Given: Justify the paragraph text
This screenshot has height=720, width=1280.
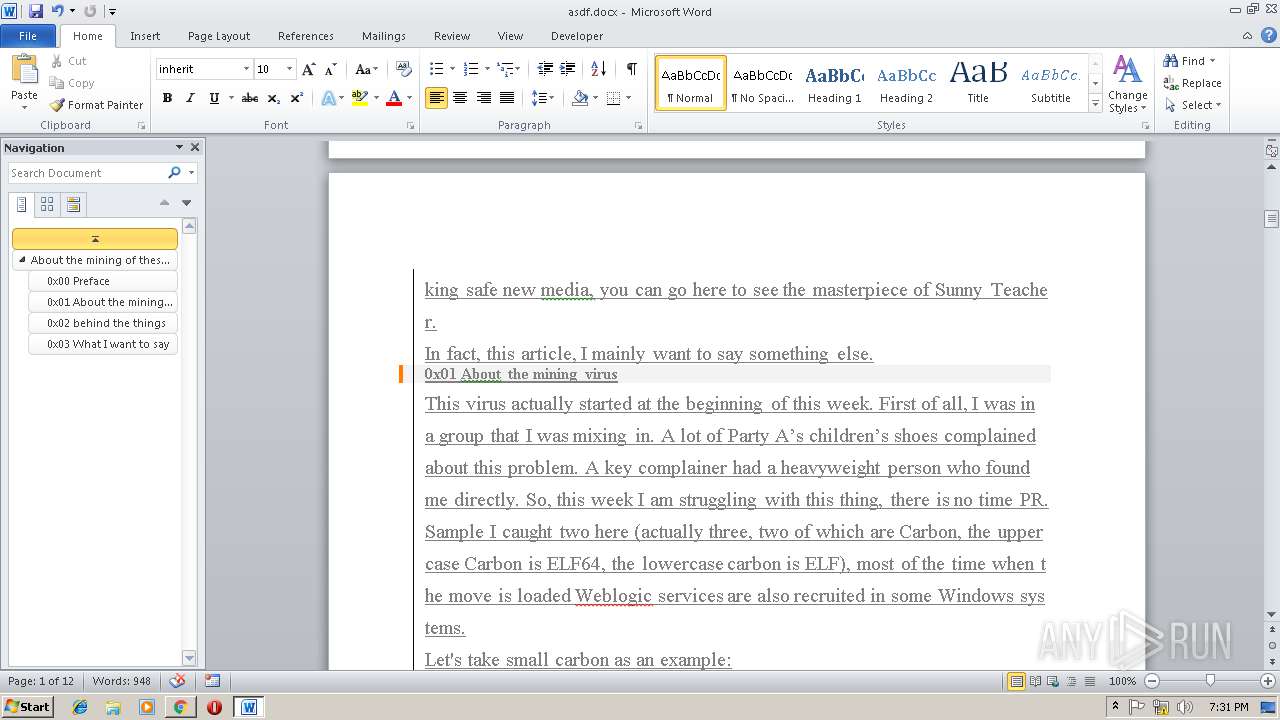Looking at the screenshot, I should coord(507,98).
